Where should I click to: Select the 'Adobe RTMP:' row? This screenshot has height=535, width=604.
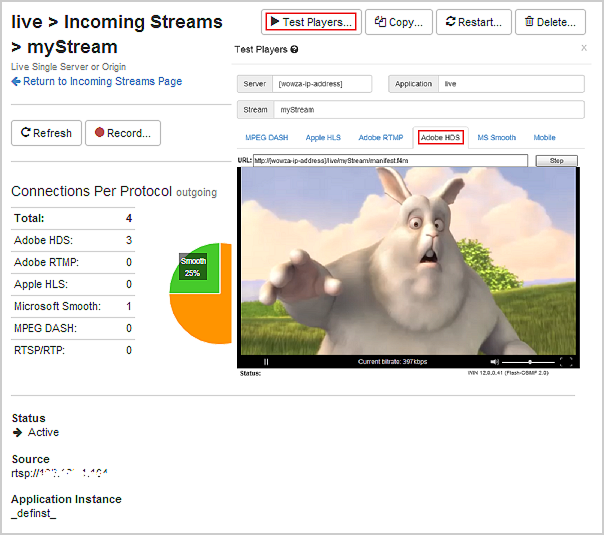coord(73,262)
